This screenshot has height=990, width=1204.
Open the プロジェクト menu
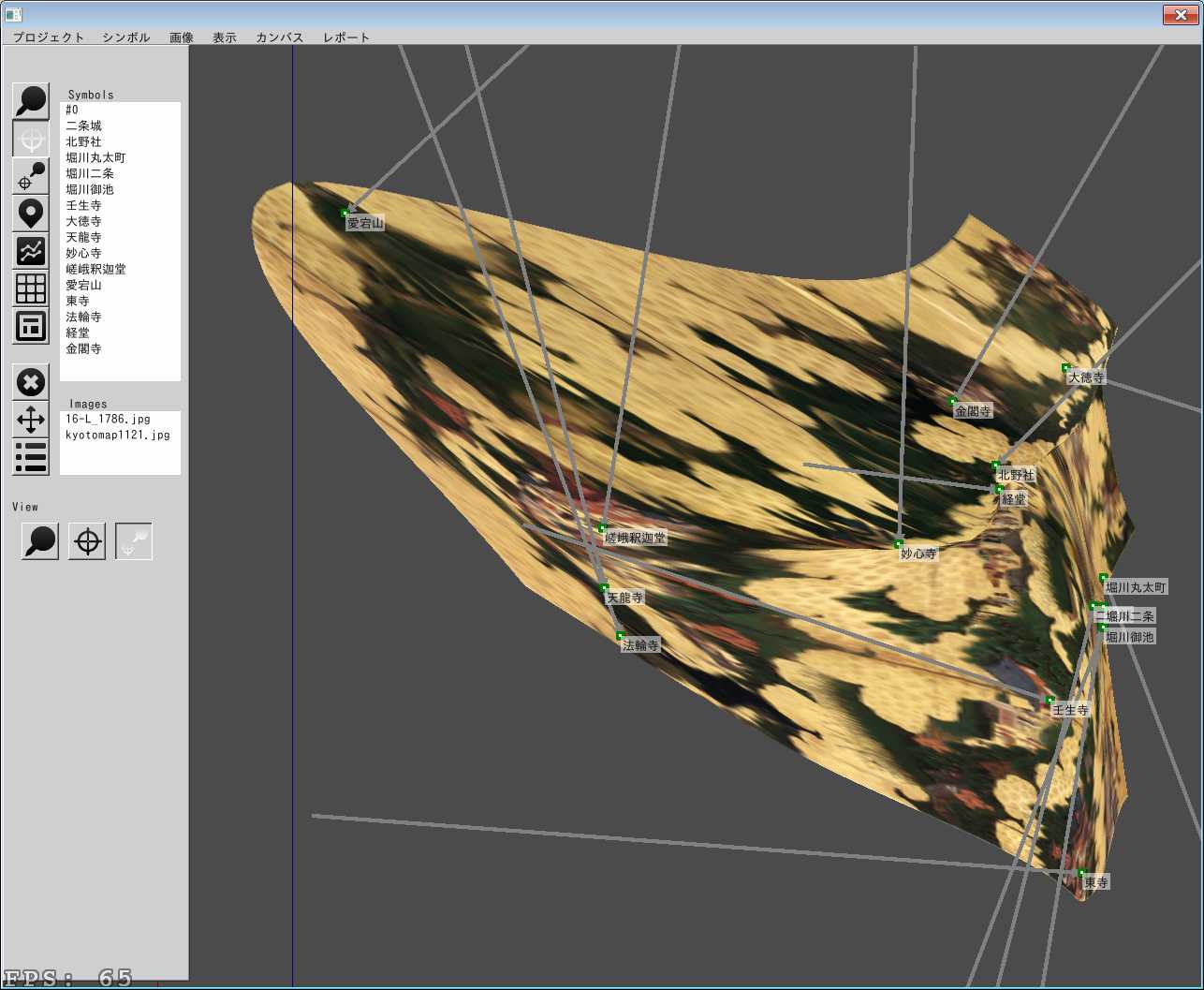tap(49, 37)
